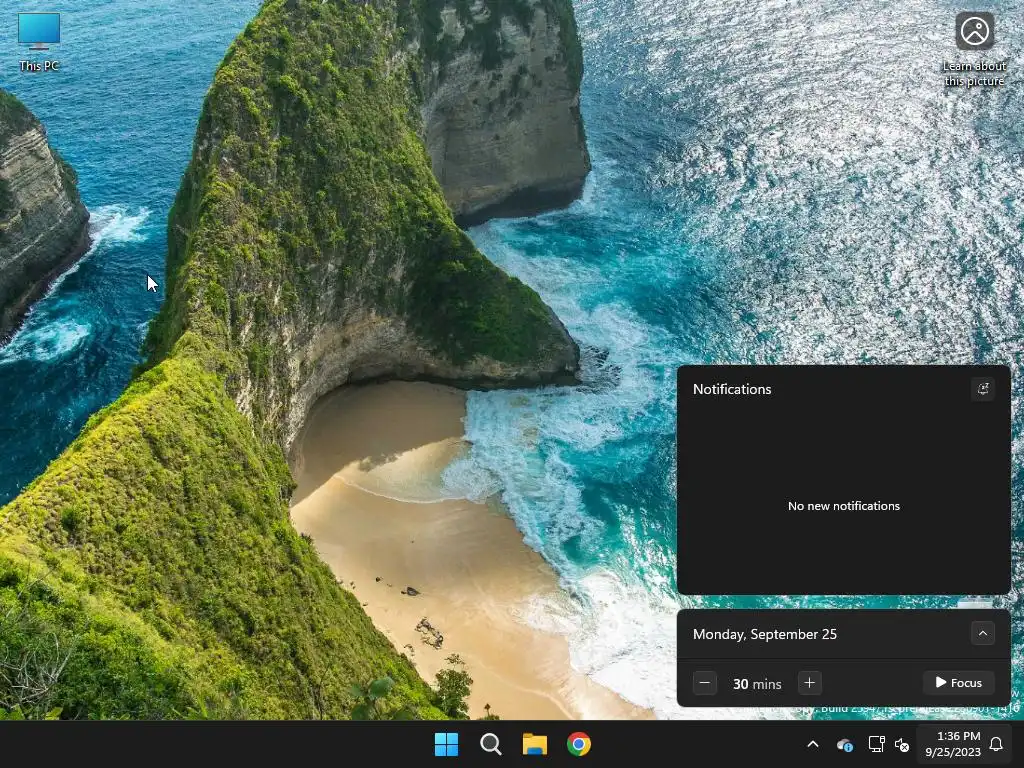Open the Windows Start menu
The width and height of the screenshot is (1024, 768).
click(447, 744)
